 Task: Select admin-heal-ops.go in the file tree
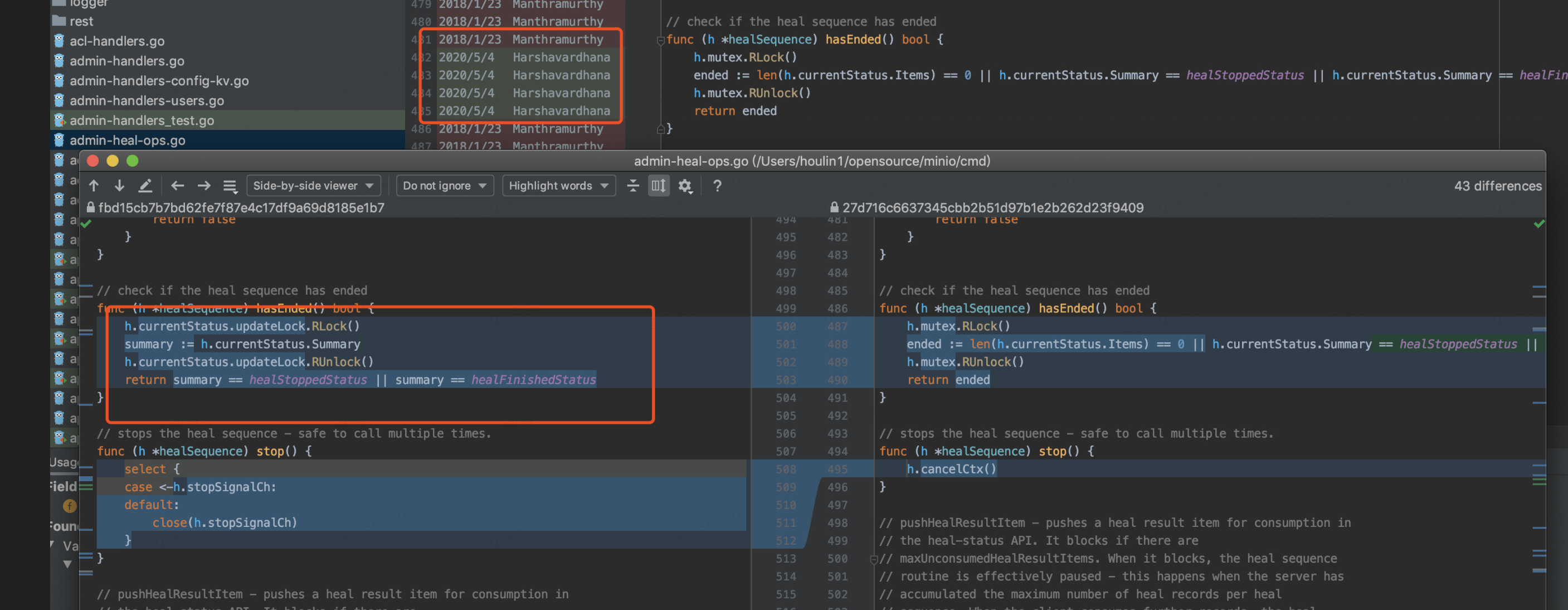127,140
